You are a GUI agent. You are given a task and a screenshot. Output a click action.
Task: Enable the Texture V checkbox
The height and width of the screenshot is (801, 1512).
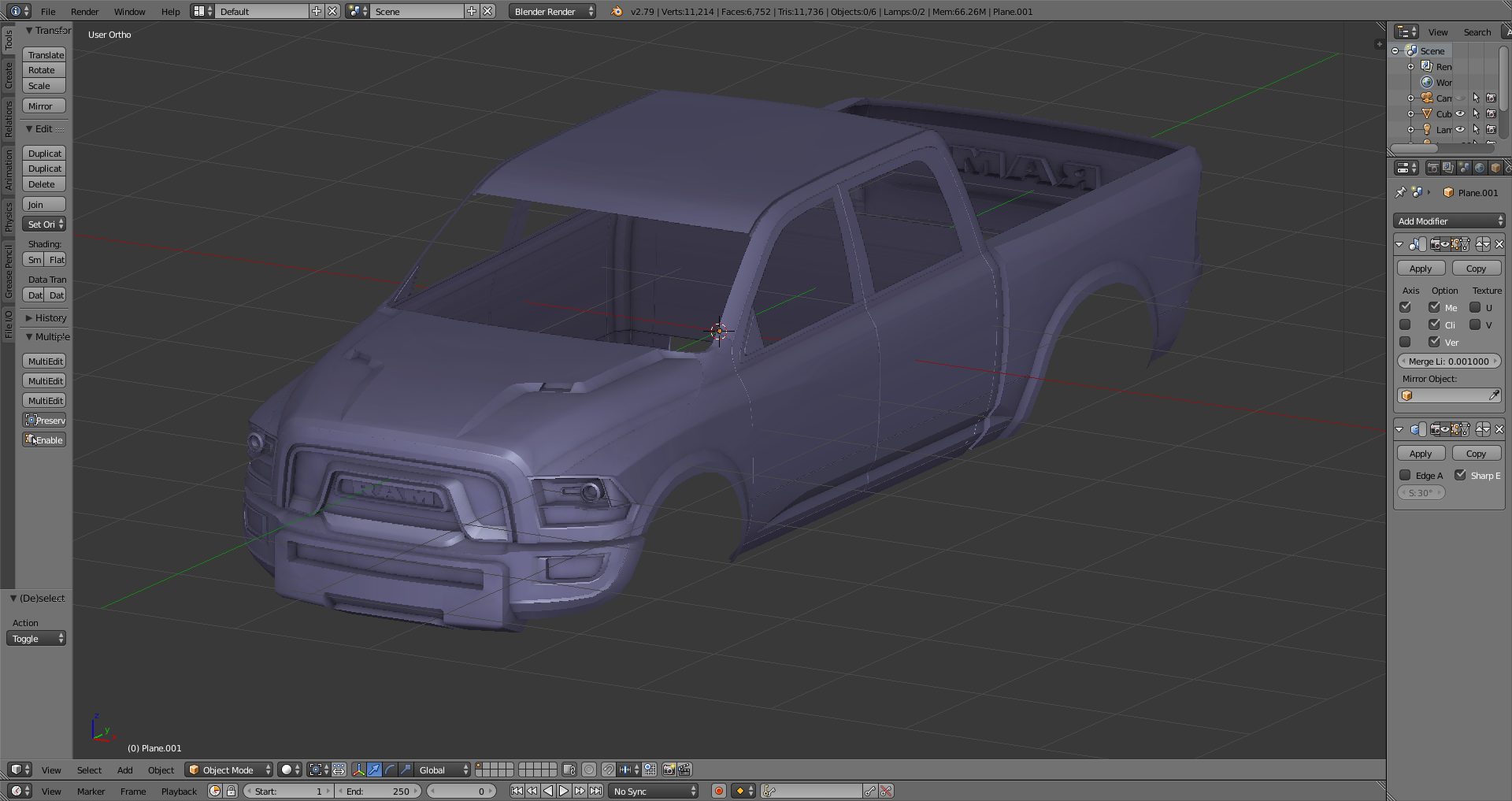tap(1475, 324)
